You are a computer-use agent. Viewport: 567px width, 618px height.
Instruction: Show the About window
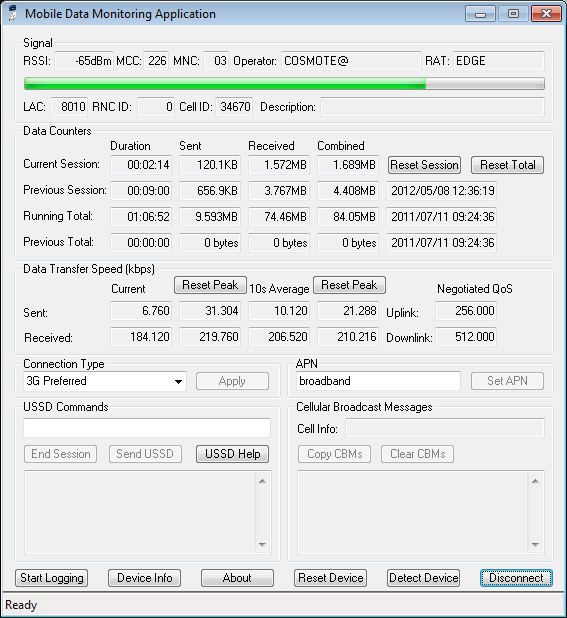pos(237,578)
